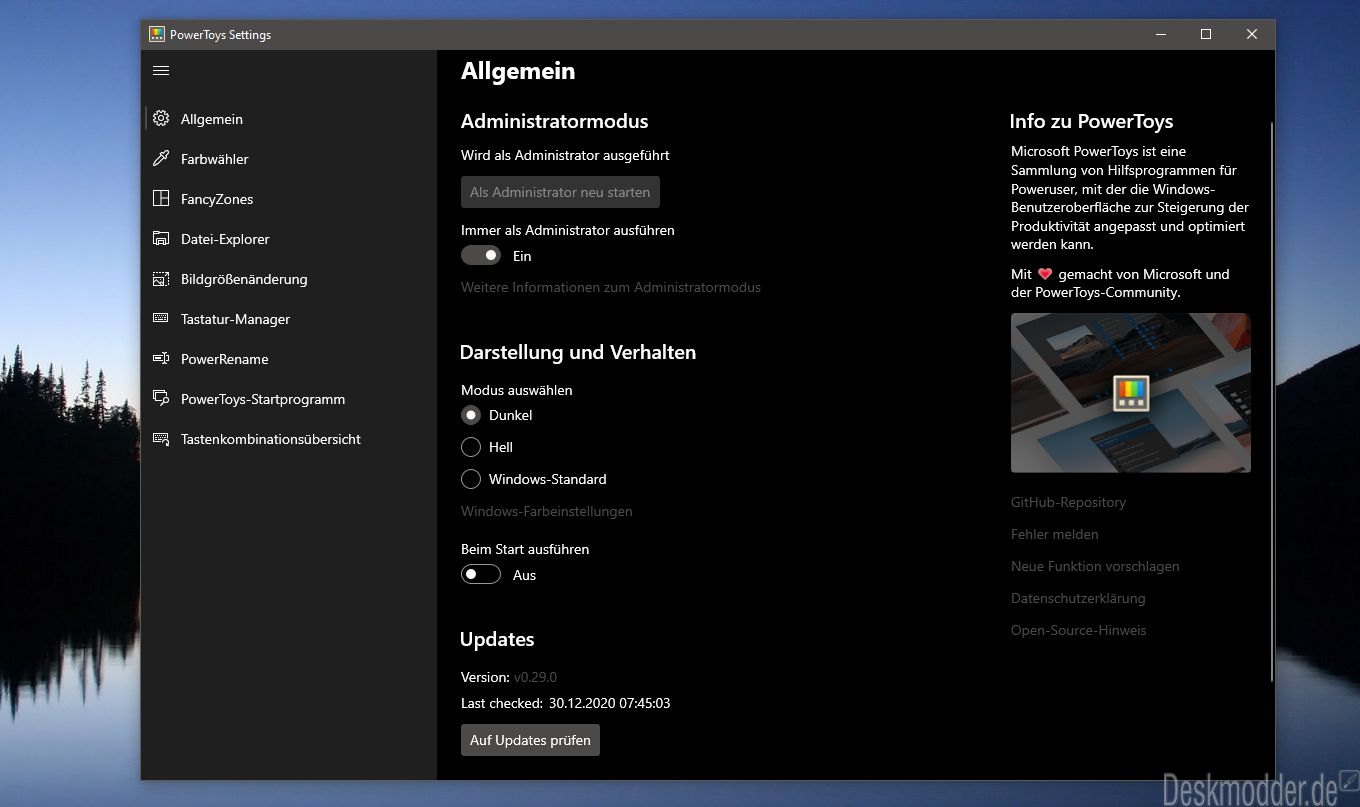Click the PowerToys-Startprogramm icon
Screen dimensions: 1360x807
coord(161,399)
